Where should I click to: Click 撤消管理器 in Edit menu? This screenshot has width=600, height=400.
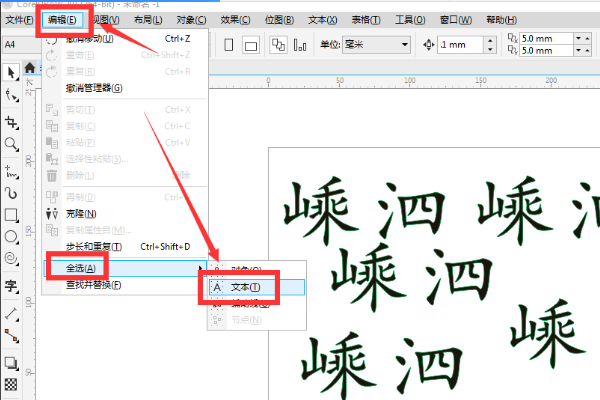(95, 88)
